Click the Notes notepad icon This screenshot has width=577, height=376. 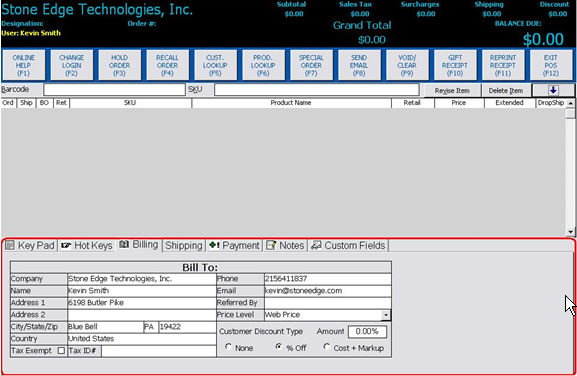pos(271,245)
